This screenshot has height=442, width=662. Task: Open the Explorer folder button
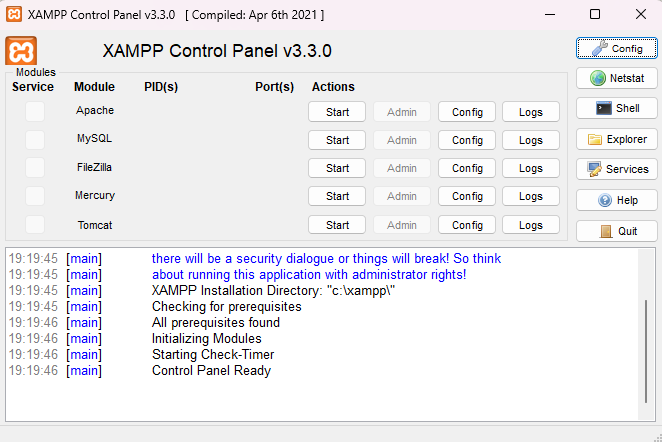(616, 139)
